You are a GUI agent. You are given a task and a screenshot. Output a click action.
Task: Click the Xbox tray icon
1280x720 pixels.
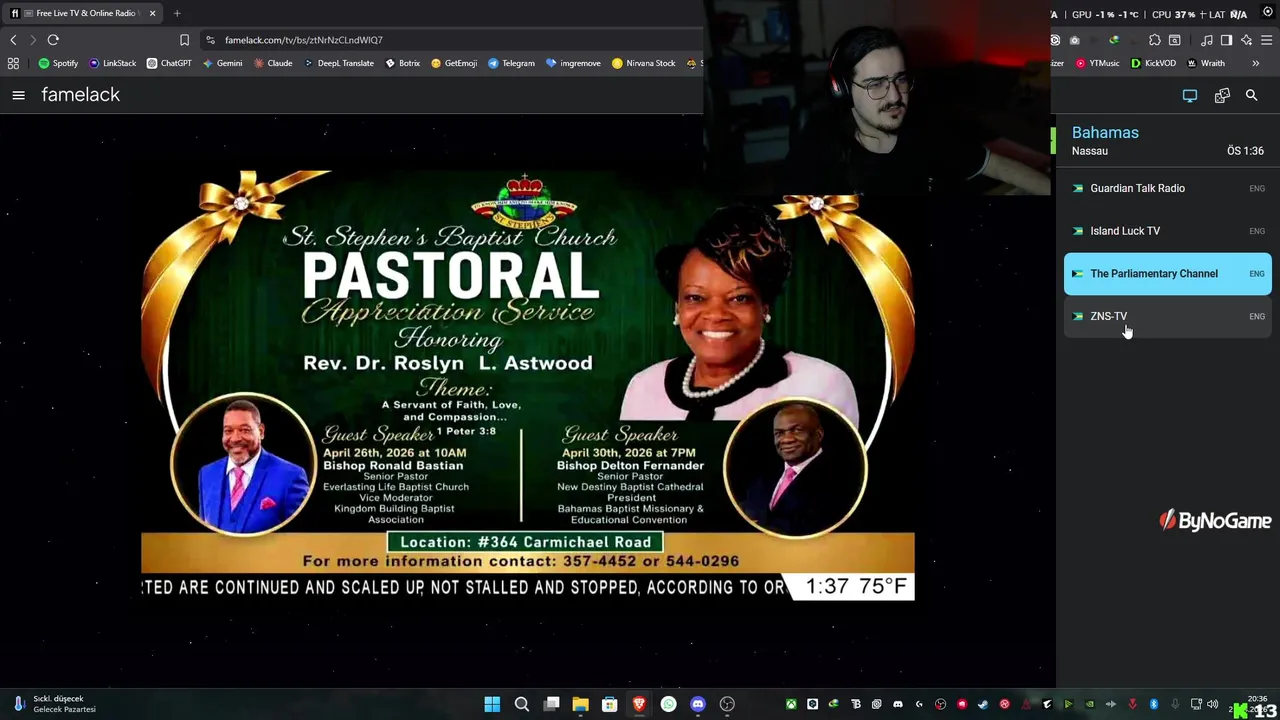[791, 704]
